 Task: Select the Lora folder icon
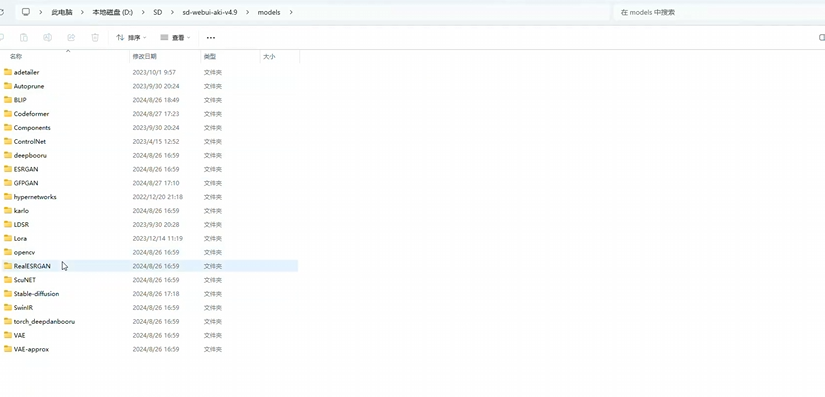pyautogui.click(x=8, y=238)
